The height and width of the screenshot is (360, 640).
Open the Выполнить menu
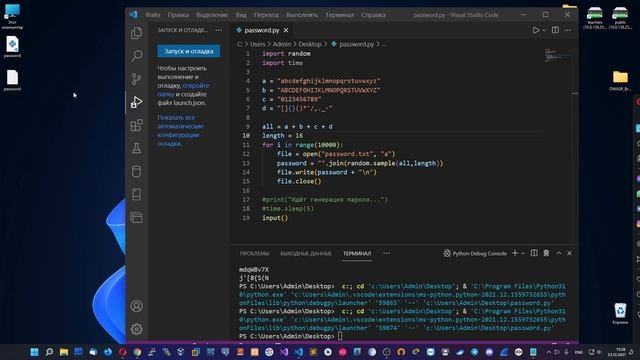point(302,15)
